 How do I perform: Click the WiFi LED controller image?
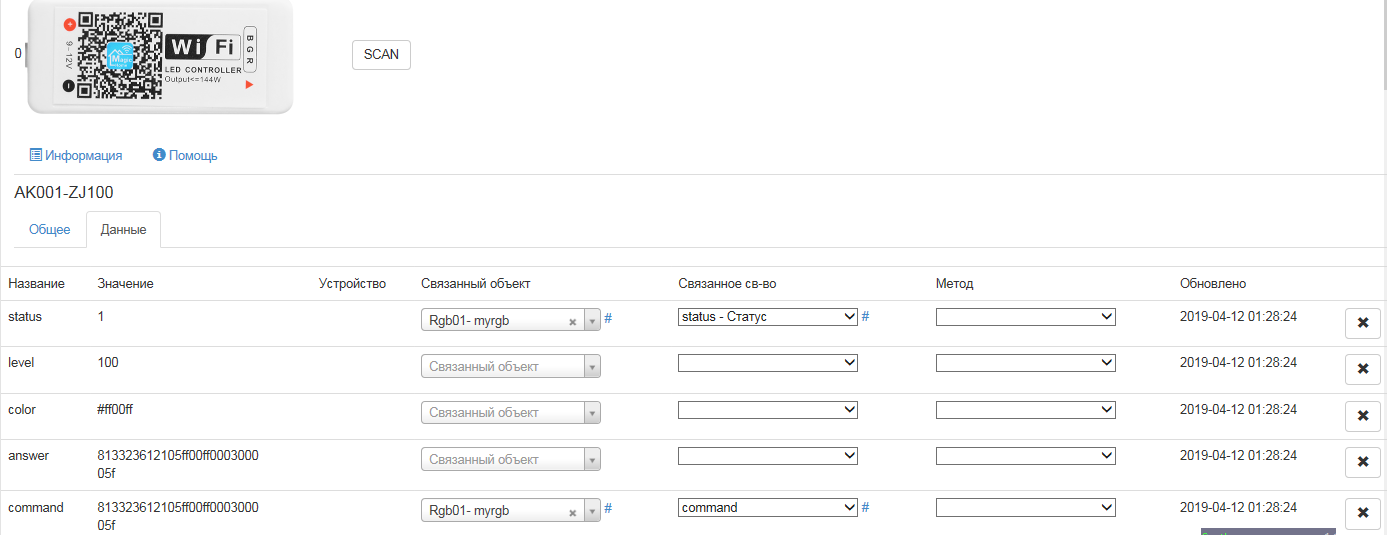pyautogui.click(x=160, y=55)
